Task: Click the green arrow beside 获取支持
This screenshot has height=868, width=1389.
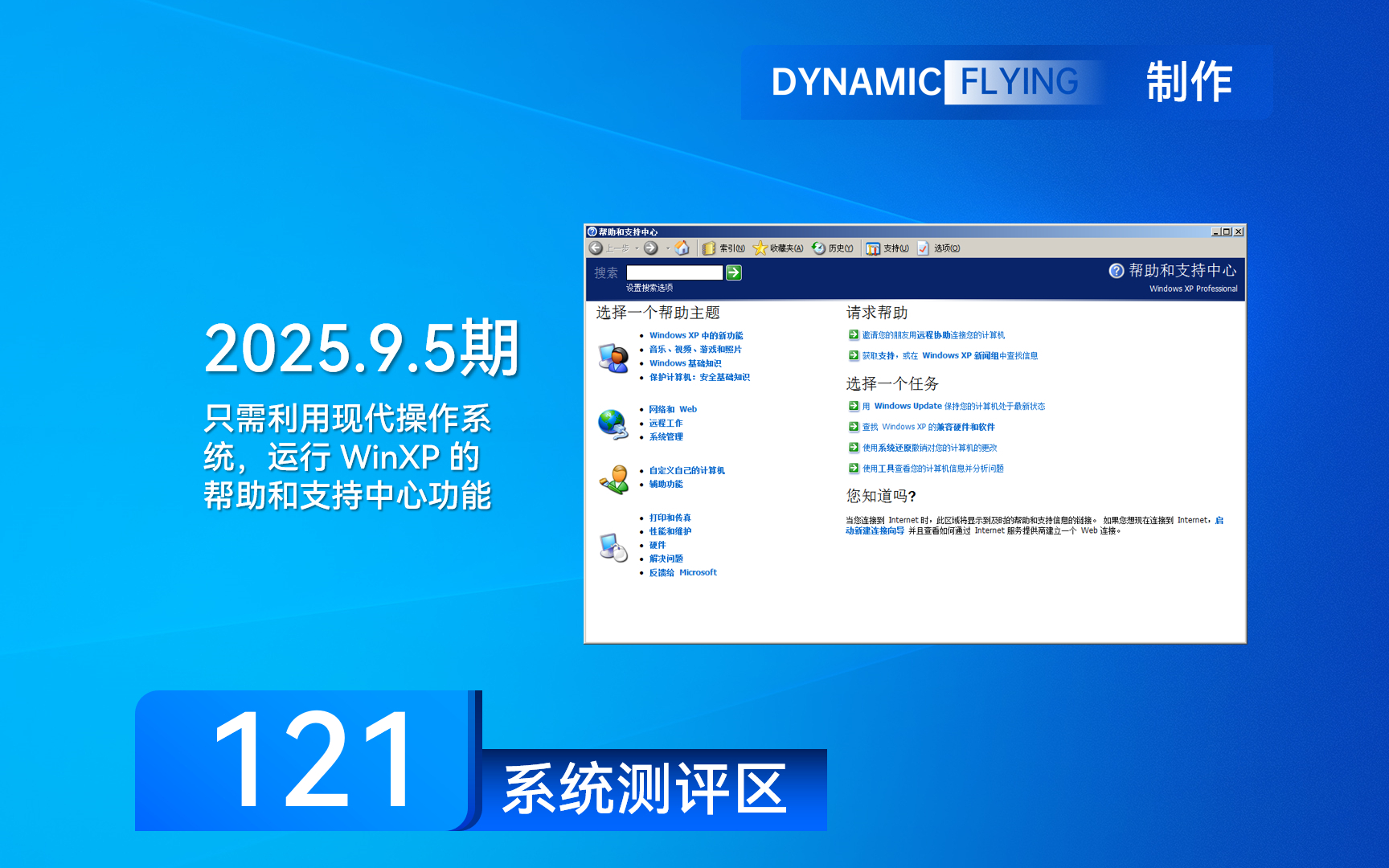Action: click(854, 355)
